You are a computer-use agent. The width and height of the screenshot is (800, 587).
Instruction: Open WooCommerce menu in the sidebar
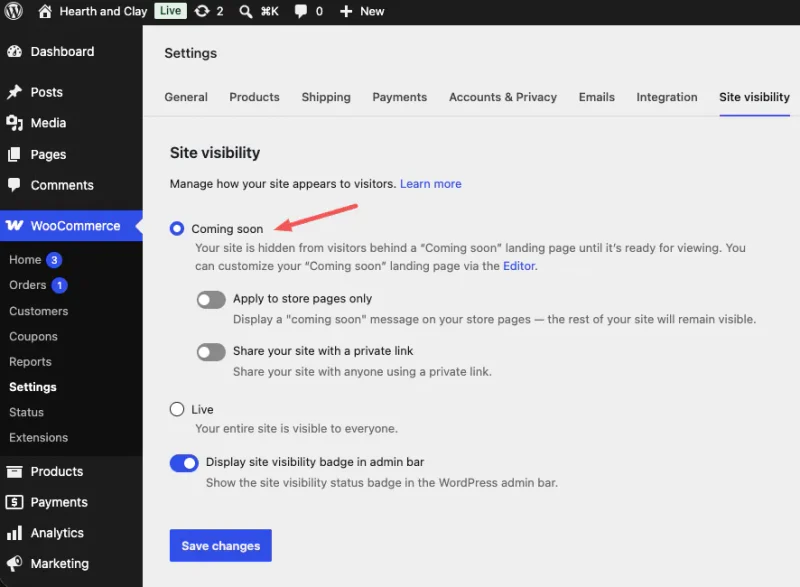pos(76,225)
